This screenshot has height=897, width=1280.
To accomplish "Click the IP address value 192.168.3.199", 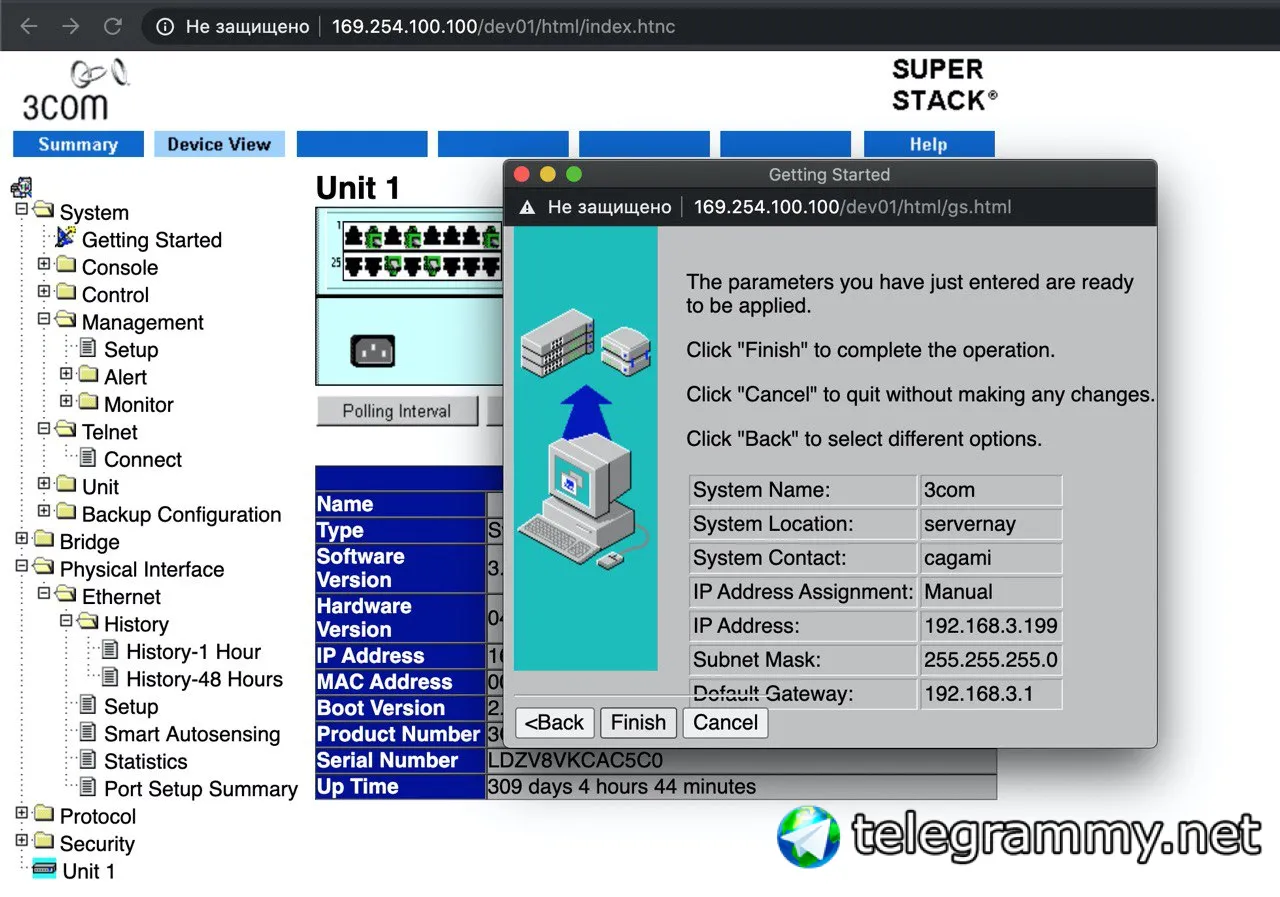I will tap(991, 627).
